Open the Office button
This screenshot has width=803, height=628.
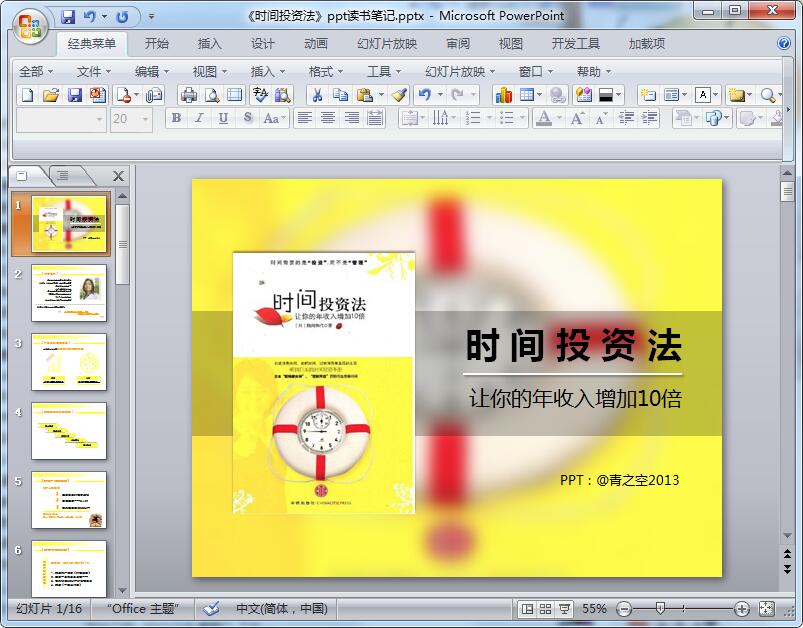tap(30, 25)
